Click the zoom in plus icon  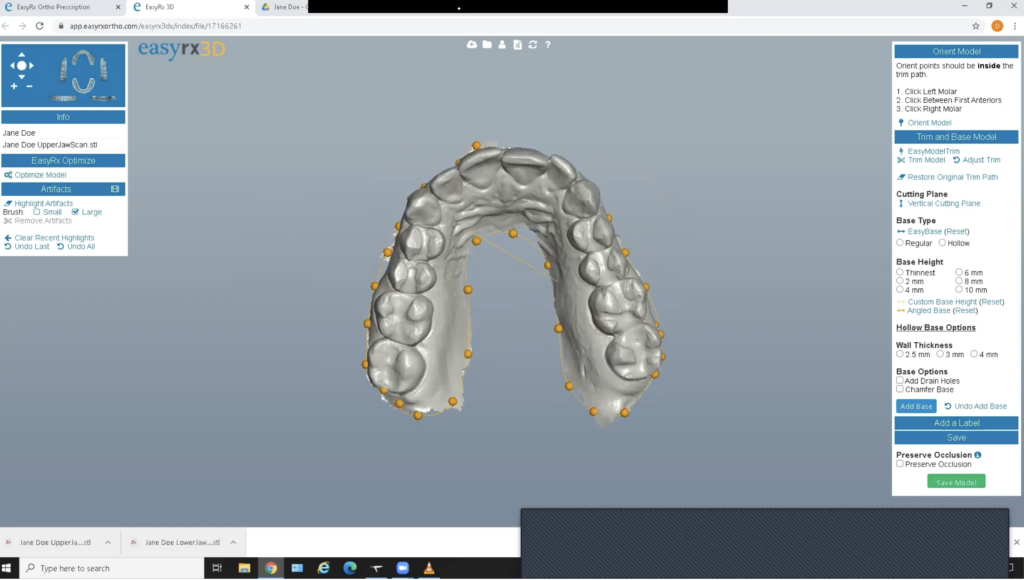click(14, 86)
